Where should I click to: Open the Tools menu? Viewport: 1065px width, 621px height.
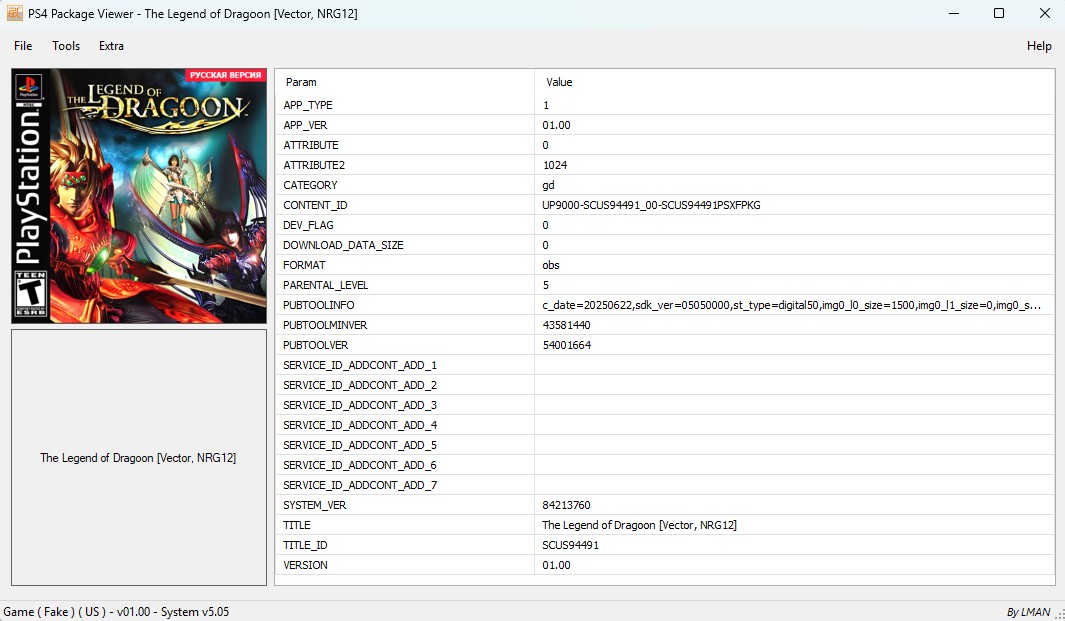tap(66, 46)
